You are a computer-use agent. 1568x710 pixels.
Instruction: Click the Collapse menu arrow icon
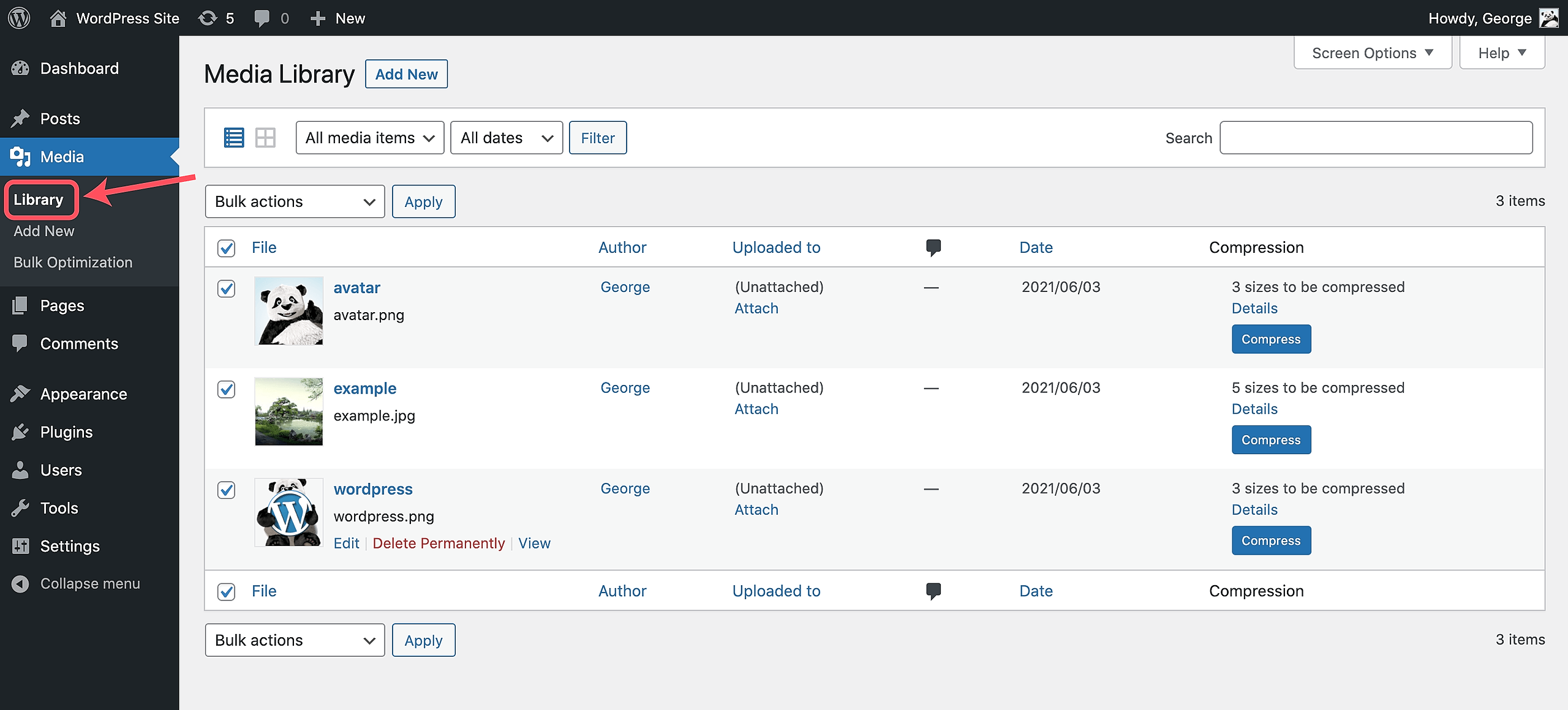(x=20, y=584)
